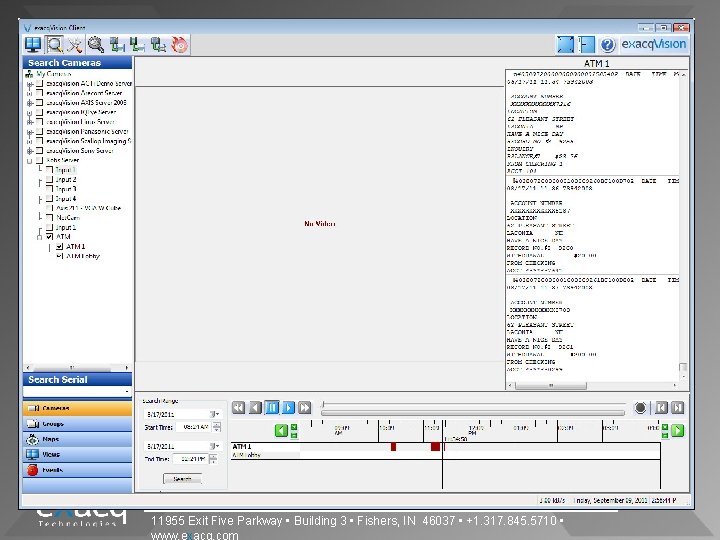
Task: Switch to the Cameras navigation tab
Action: click(77, 408)
